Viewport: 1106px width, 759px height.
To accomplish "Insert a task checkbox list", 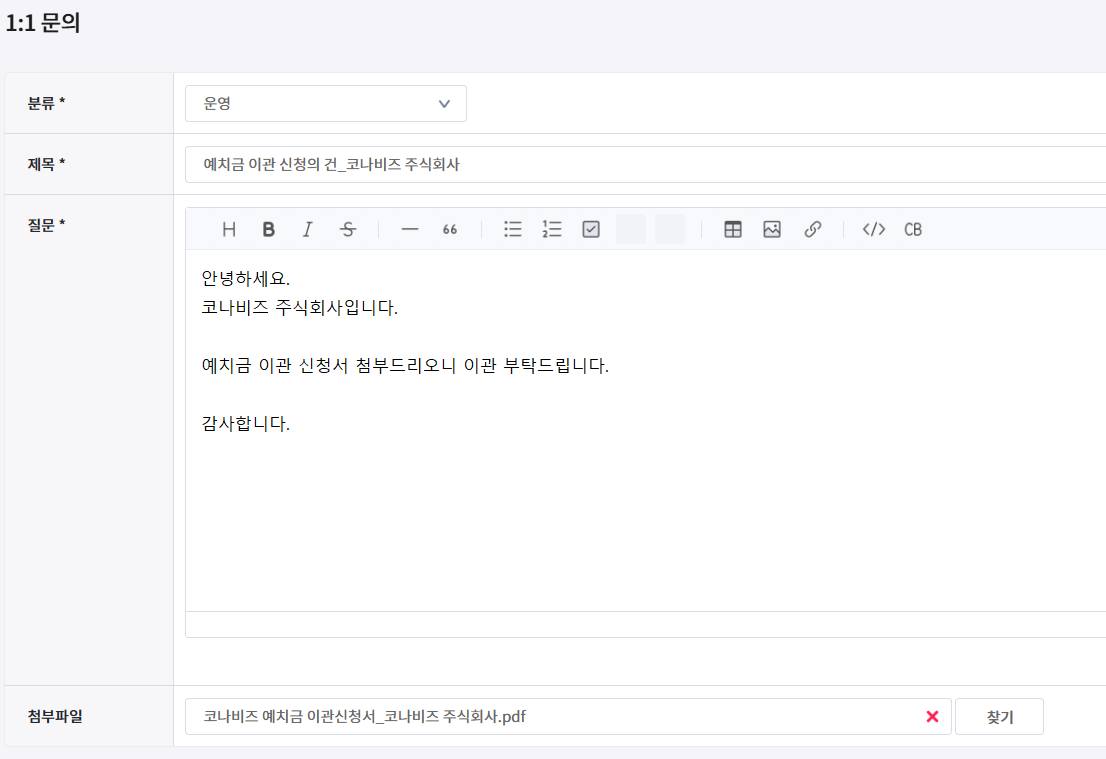I will 591,229.
